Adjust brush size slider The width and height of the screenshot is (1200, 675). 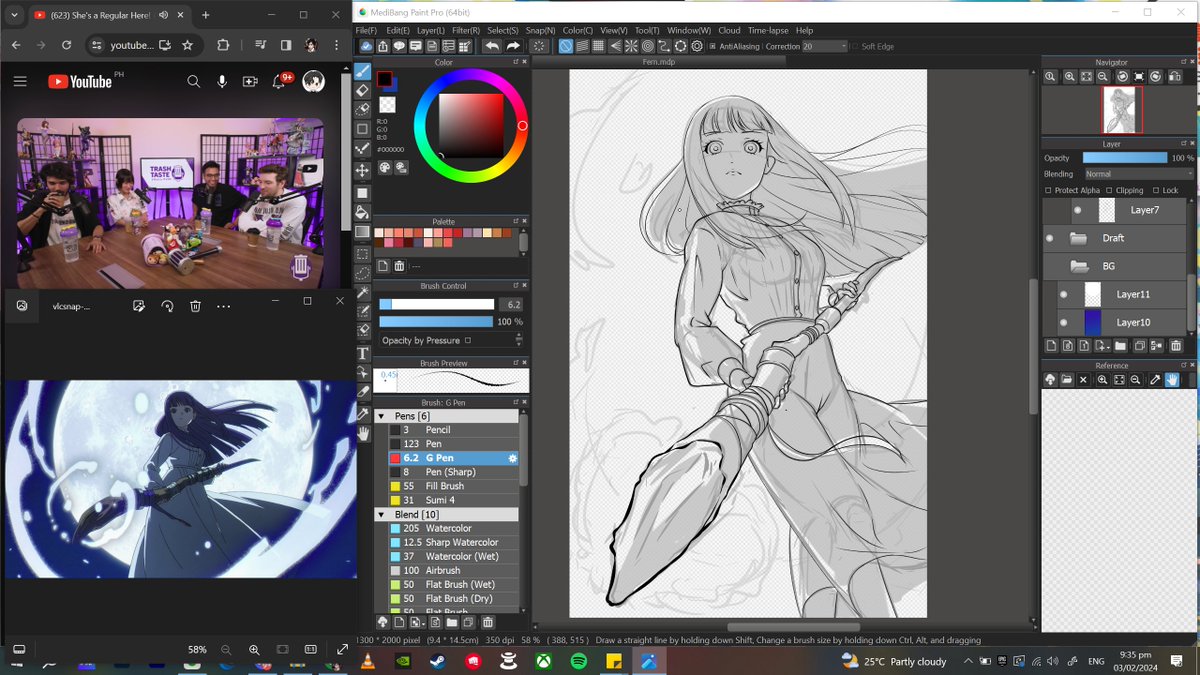(437, 304)
